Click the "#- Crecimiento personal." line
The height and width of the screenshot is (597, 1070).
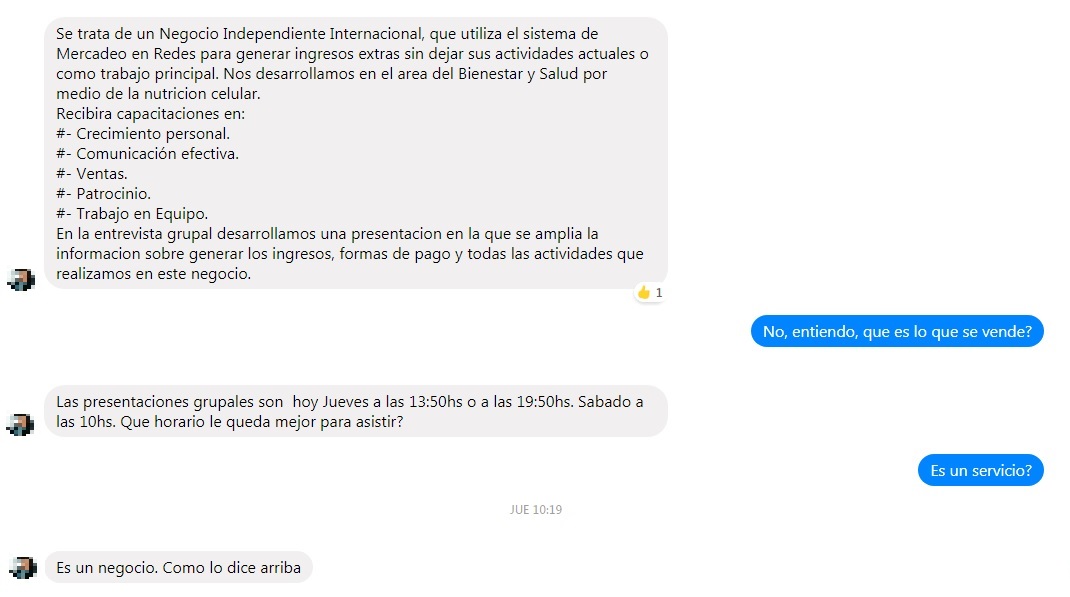pos(143,134)
